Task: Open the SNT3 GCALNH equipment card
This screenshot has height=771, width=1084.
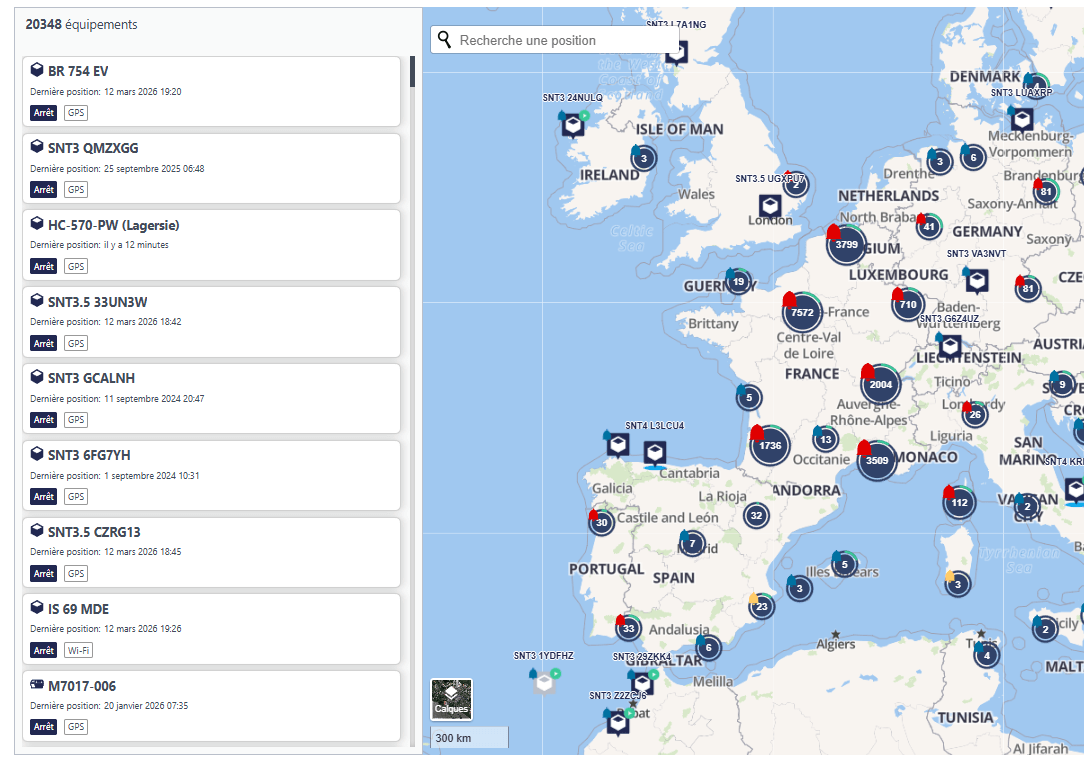Action: coord(212,399)
